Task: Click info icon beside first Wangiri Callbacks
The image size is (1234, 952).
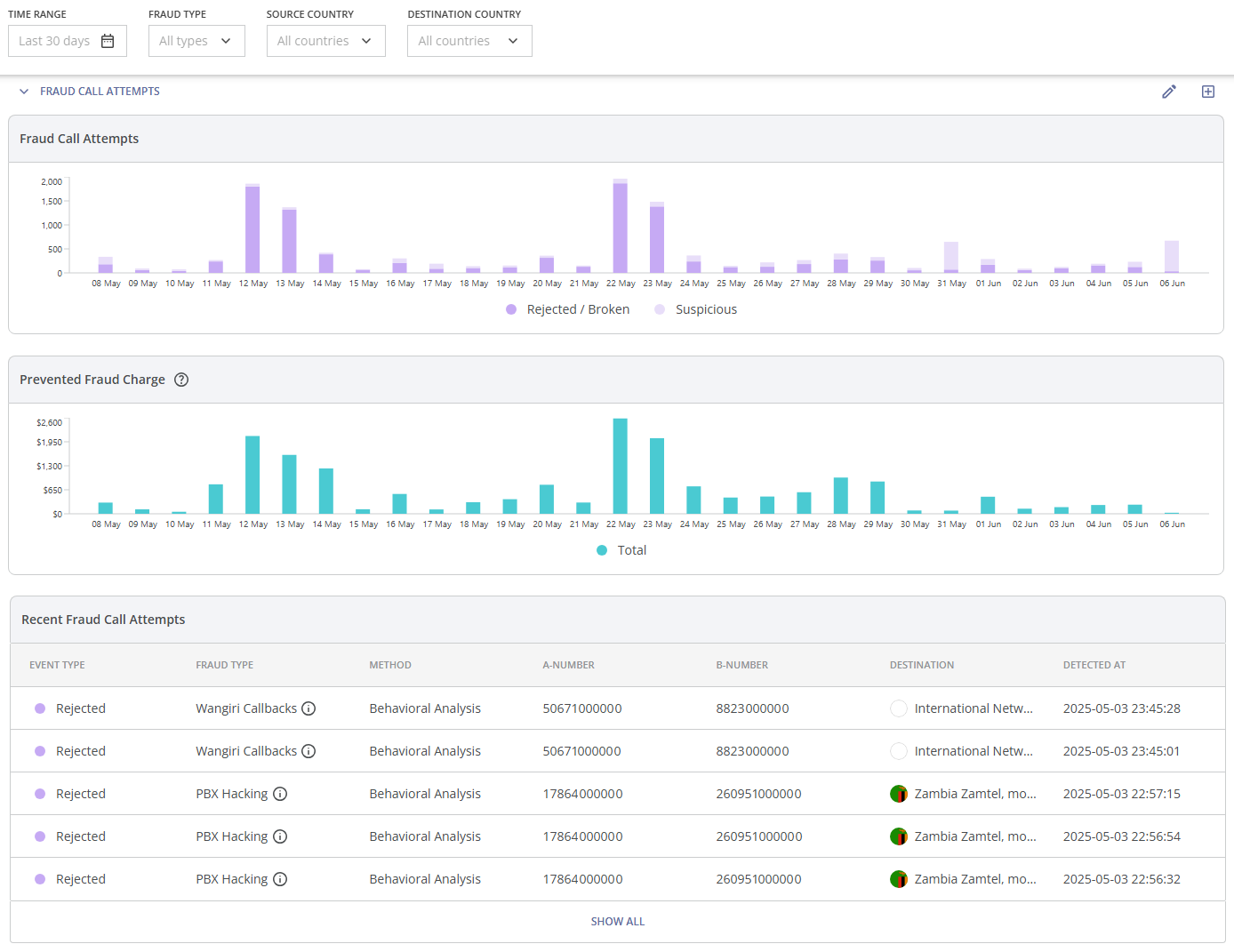Action: [x=308, y=708]
